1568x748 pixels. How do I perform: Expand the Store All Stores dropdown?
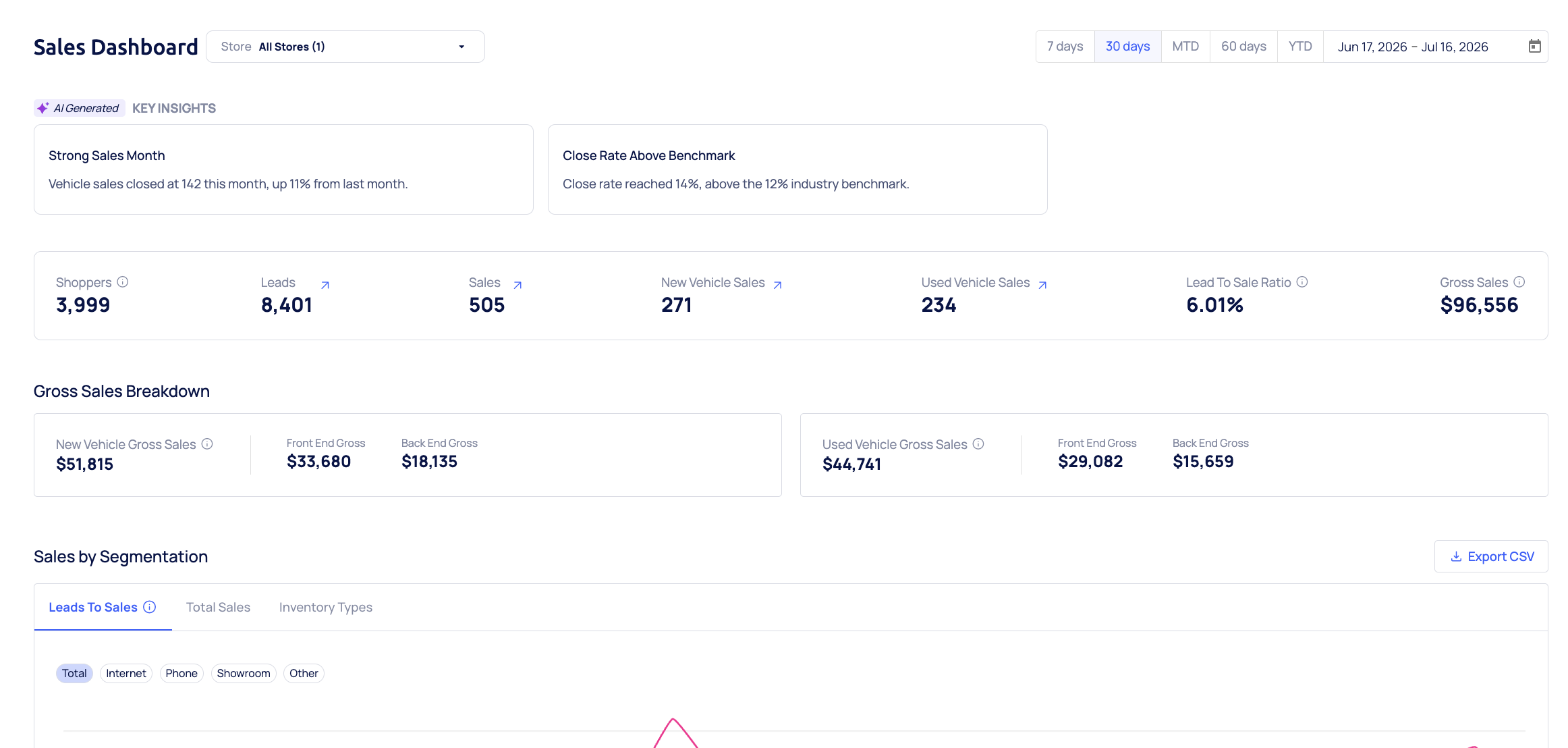point(345,47)
